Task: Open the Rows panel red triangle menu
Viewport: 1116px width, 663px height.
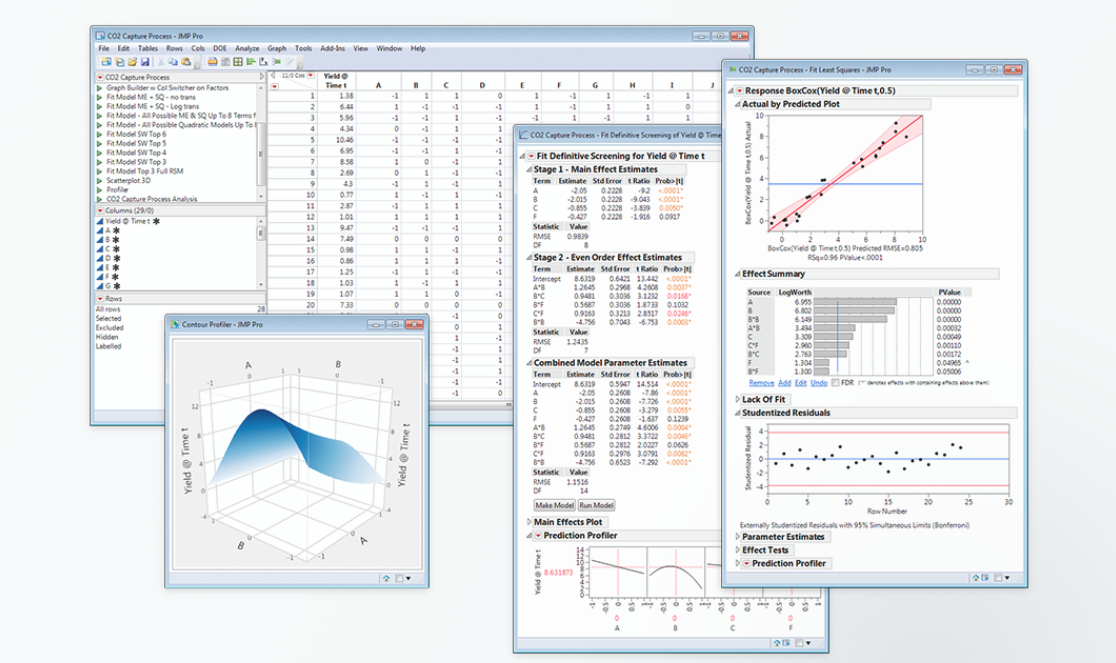Action: pyautogui.click(x=100, y=299)
